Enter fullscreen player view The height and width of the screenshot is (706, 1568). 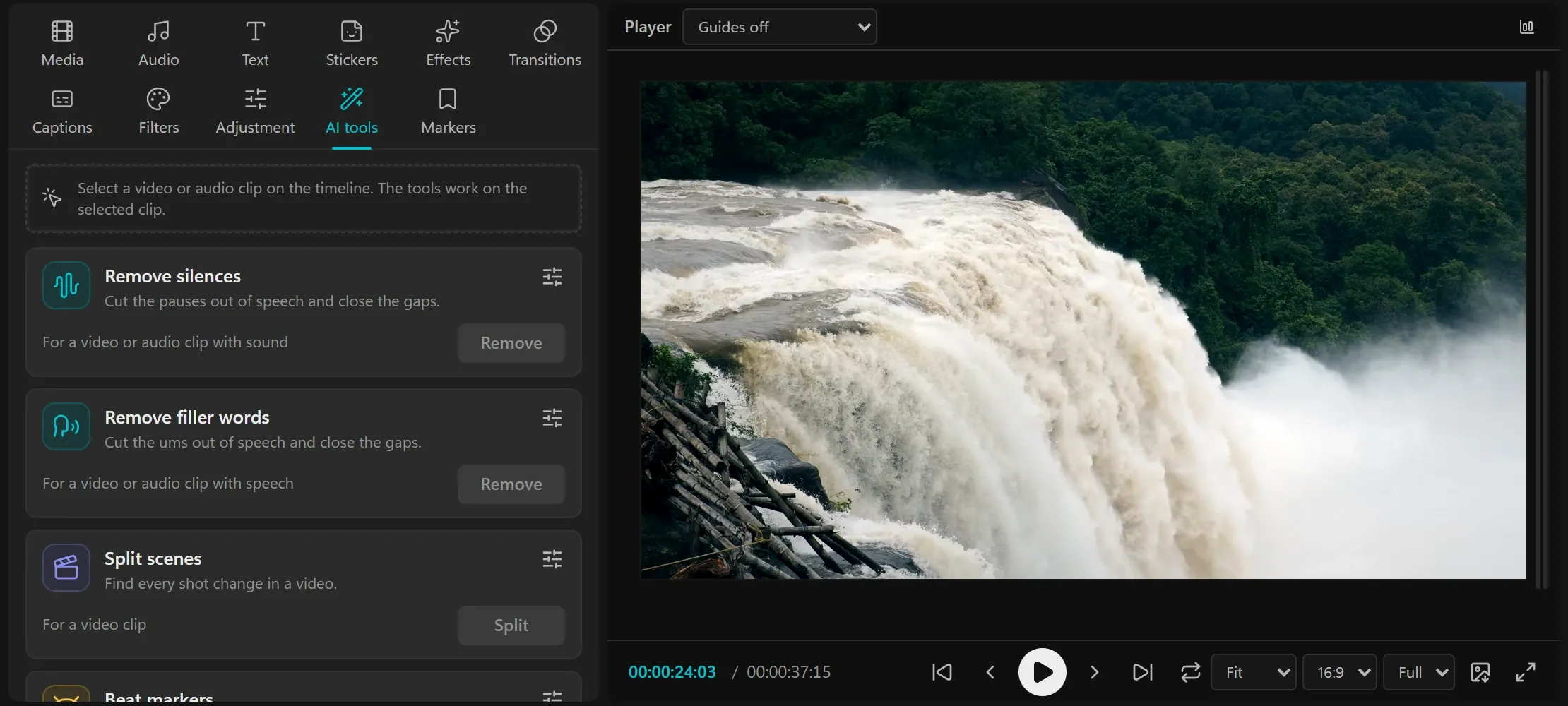tap(1526, 672)
